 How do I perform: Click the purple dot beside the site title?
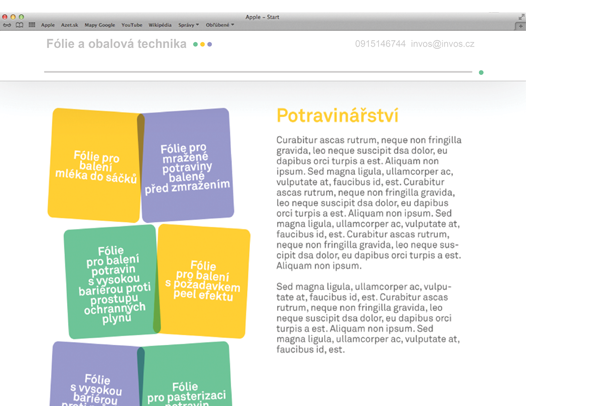[209, 45]
